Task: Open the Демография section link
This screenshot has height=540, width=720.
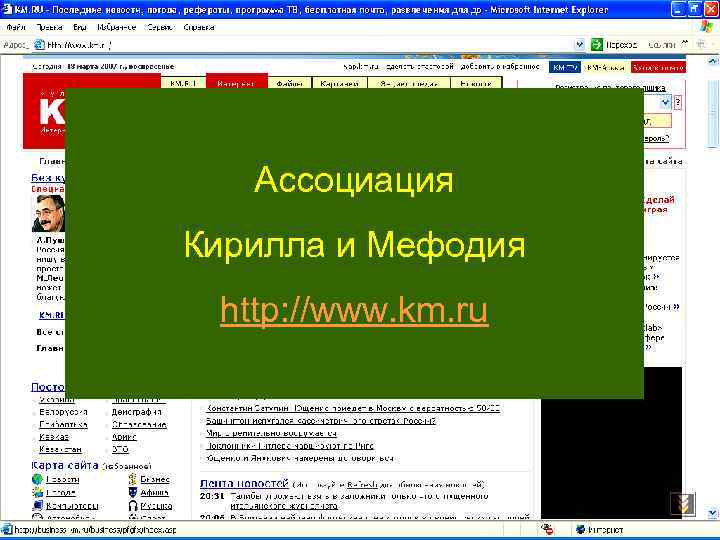Action: click(136, 412)
